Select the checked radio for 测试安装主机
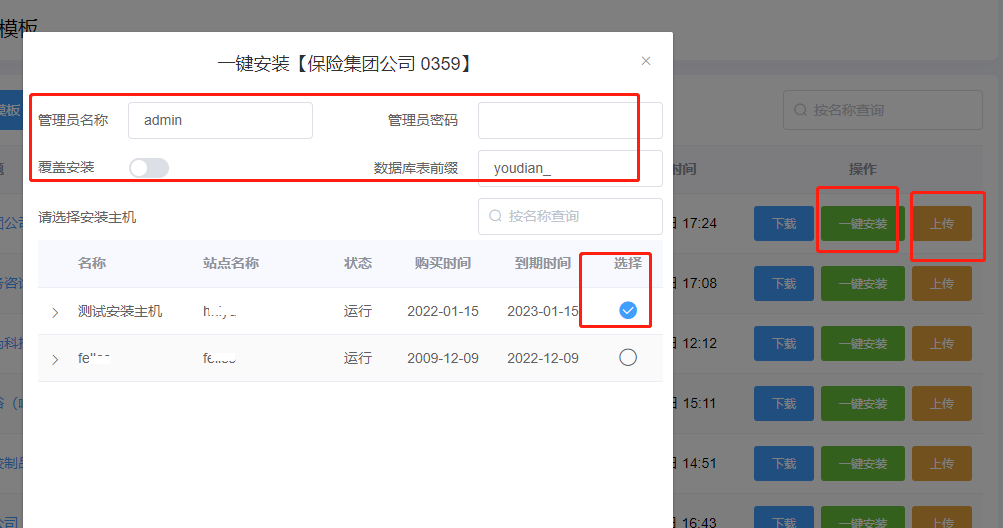1003x528 pixels. coord(628,311)
